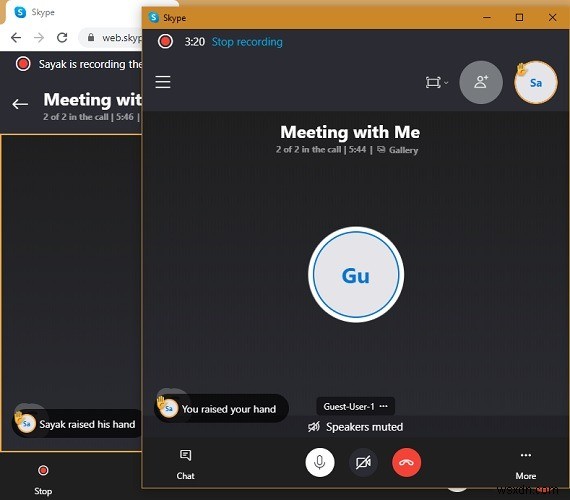Screen dimensions: 570x500
Task: Click the Gallery view label
Action: click(x=397, y=150)
